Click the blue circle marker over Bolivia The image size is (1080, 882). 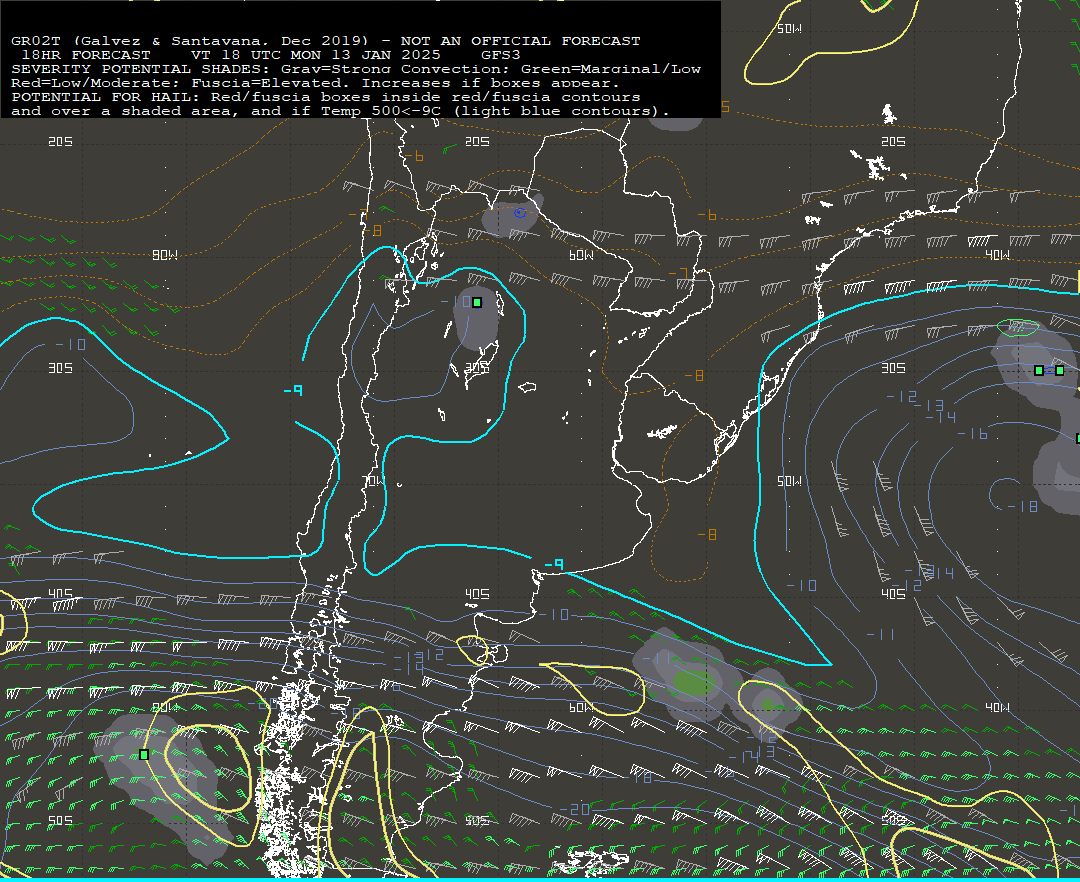coord(520,213)
